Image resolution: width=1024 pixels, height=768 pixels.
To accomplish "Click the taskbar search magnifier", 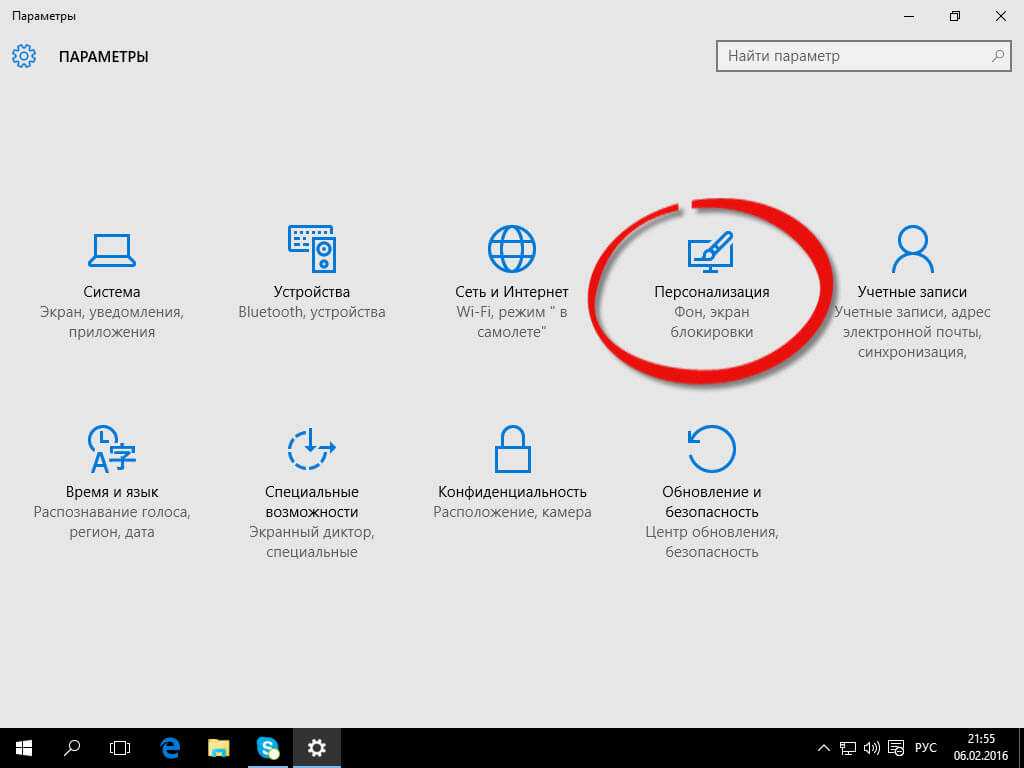I will [72, 747].
